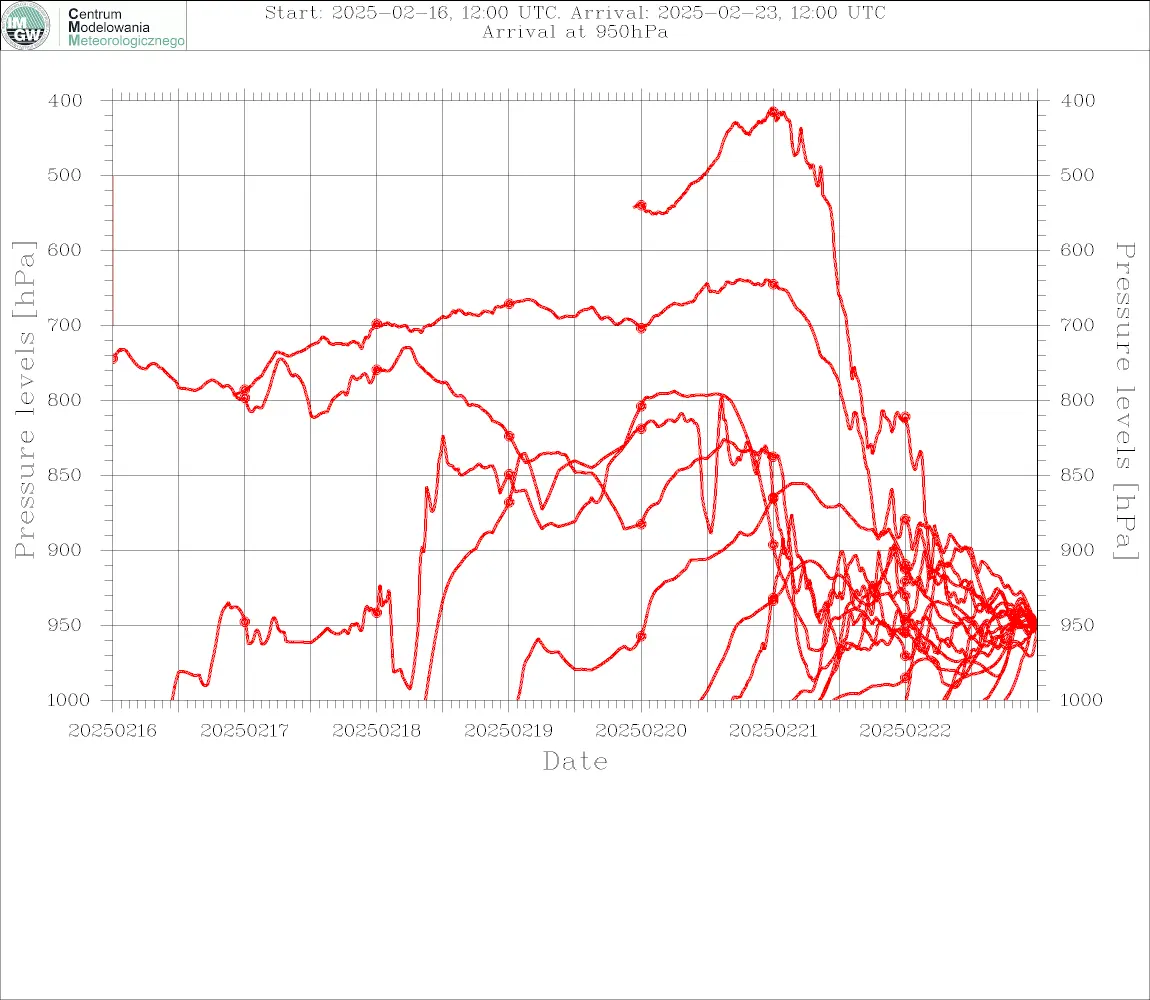Click the trajectory peak marker near 400 hPa
Viewport: 1150px width, 1000px height.
coord(773,112)
